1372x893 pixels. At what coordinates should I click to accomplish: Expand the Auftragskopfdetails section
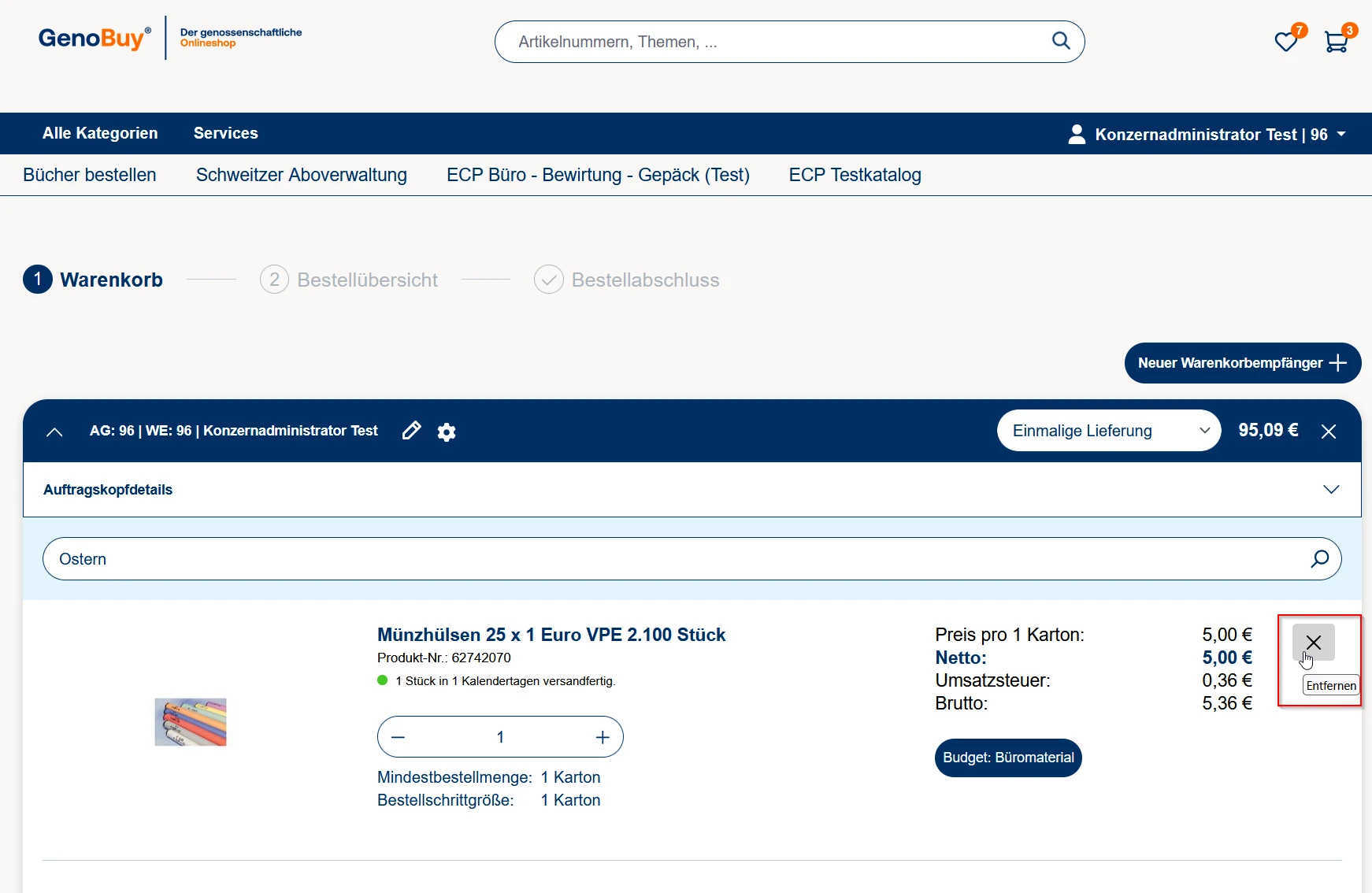pos(1331,490)
